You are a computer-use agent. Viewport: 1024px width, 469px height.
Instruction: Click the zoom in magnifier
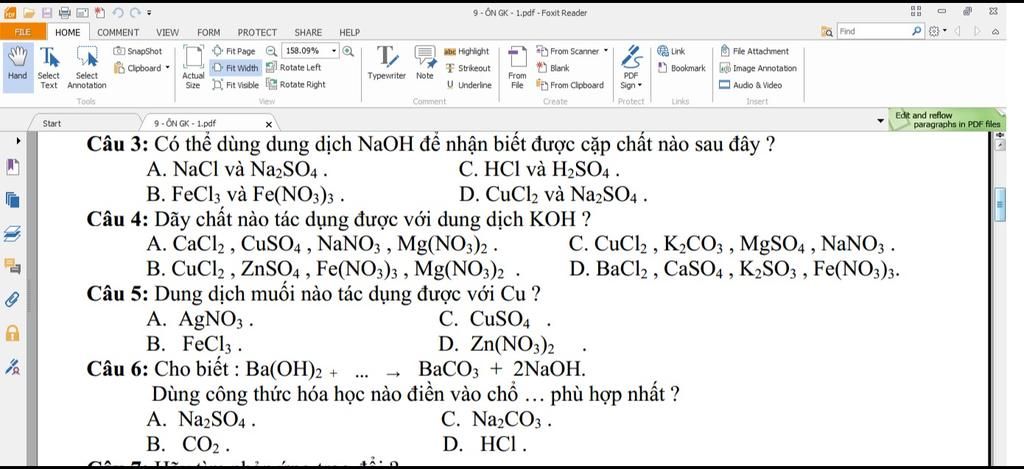pyautogui.click(x=348, y=51)
